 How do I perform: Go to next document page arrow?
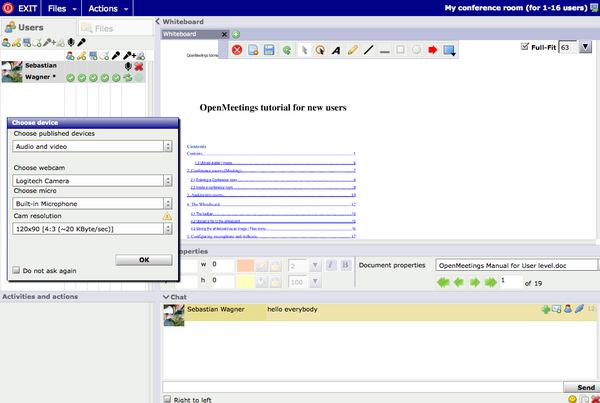pos(474,282)
